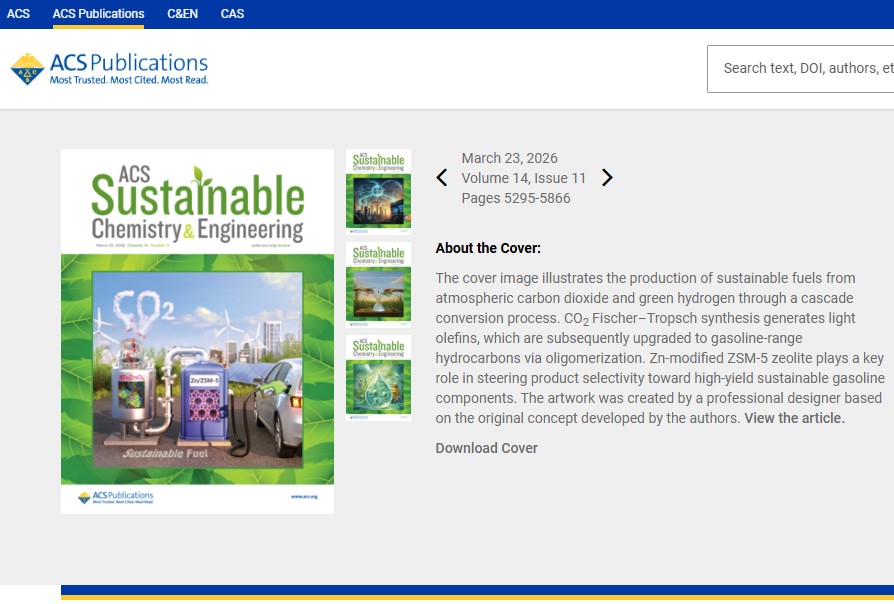This screenshot has width=894, height=604.
Task: Go to previous issue arrow
Action: tap(442, 178)
